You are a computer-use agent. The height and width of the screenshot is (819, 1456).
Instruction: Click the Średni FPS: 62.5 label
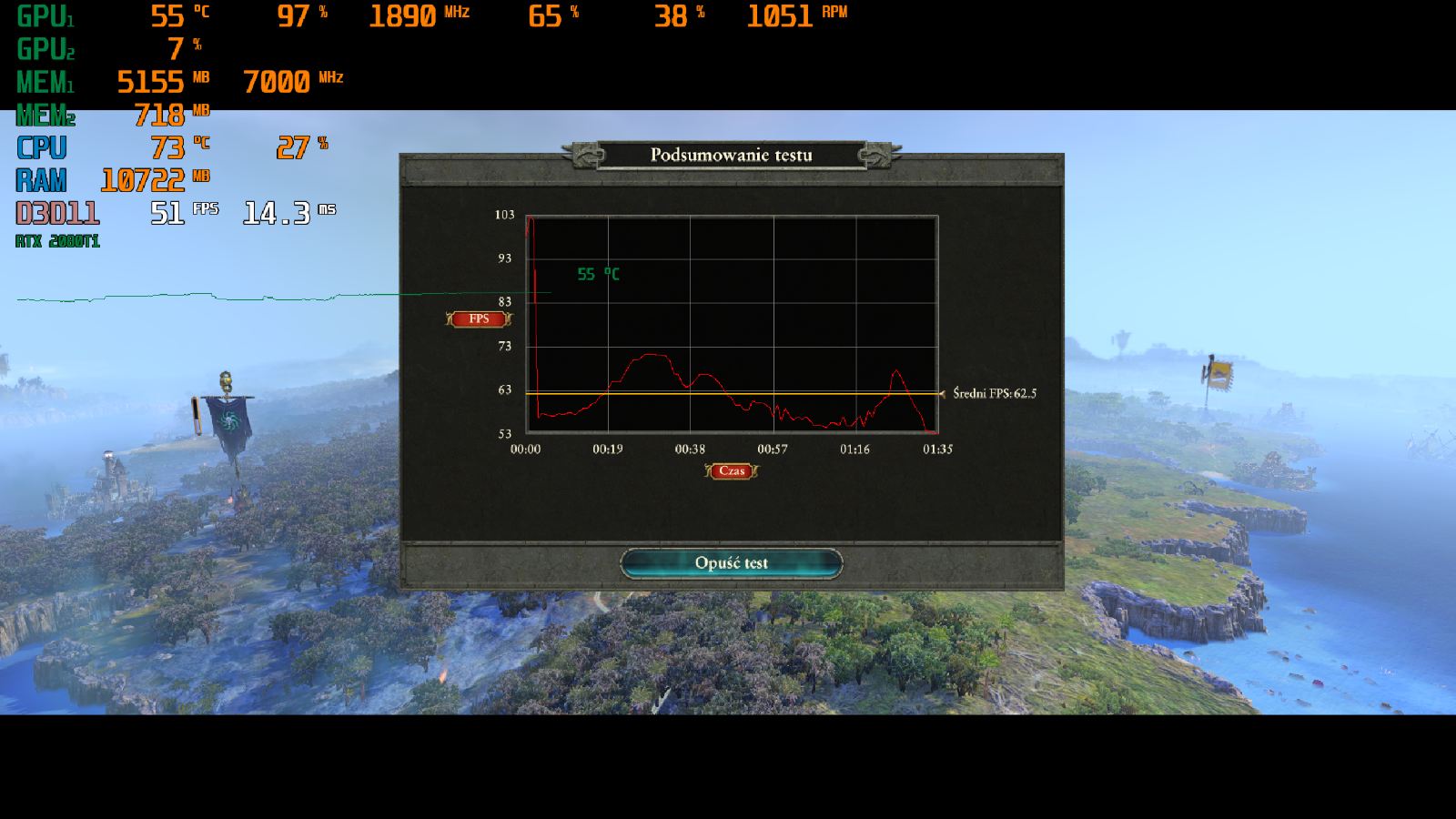pyautogui.click(x=995, y=393)
